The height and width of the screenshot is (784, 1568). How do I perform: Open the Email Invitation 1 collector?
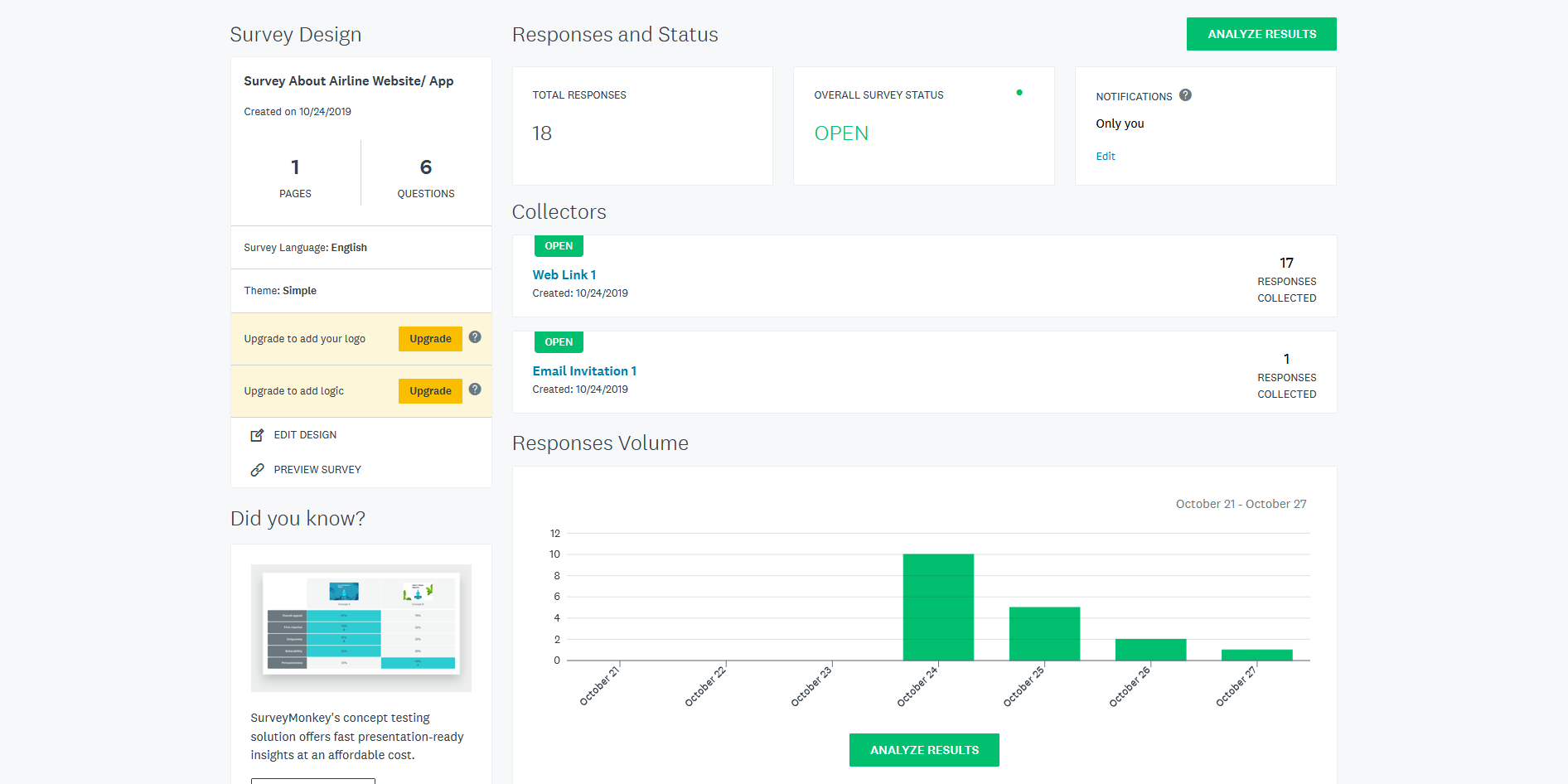583,371
